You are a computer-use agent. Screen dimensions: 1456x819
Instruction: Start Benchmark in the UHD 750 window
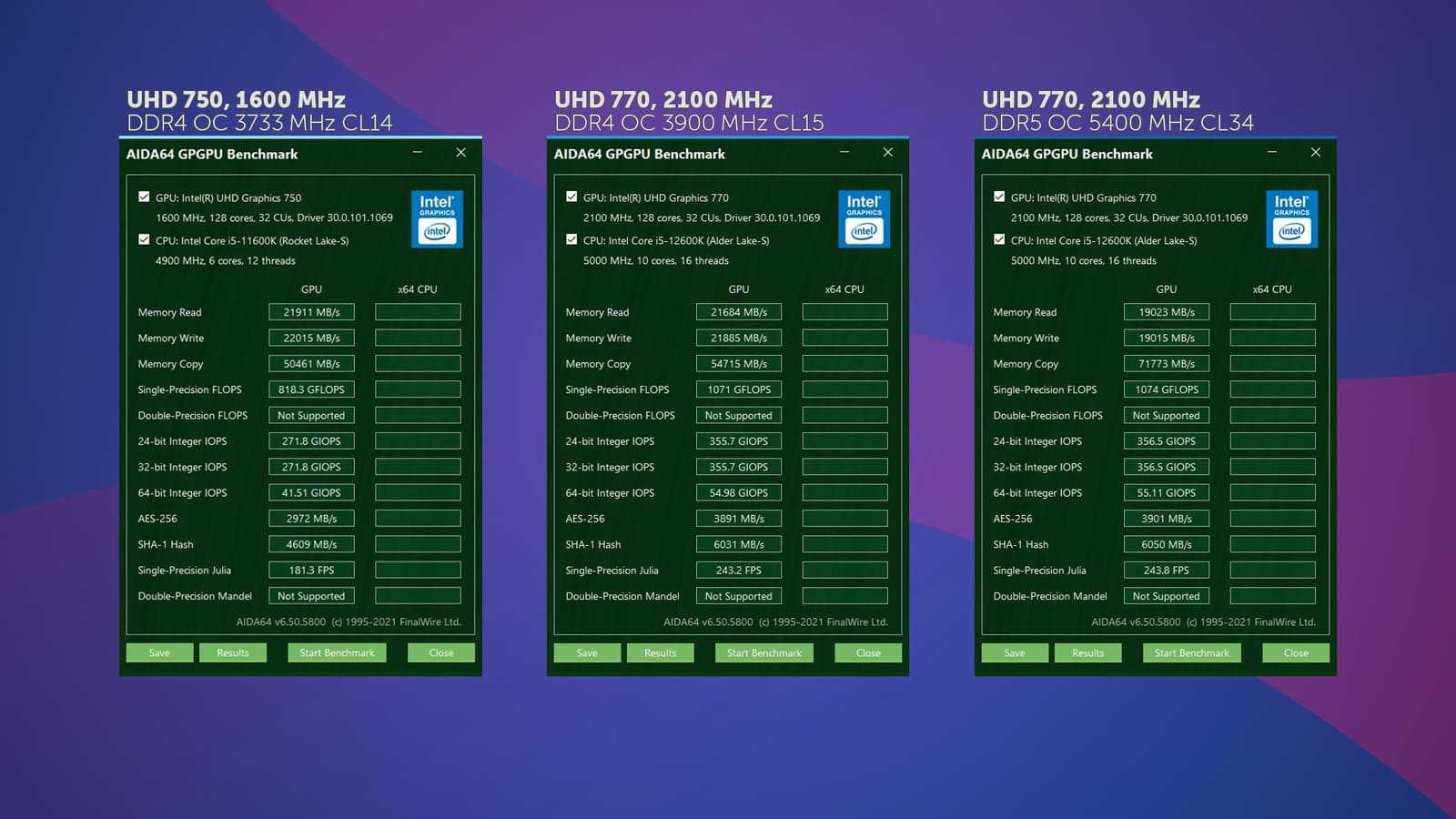pos(337,652)
